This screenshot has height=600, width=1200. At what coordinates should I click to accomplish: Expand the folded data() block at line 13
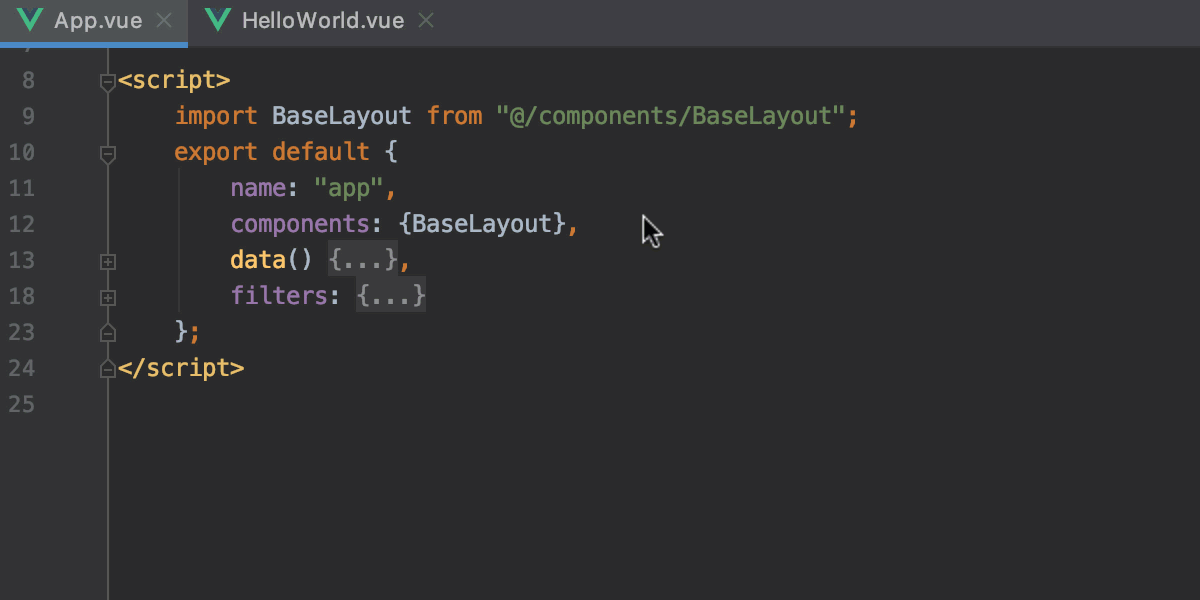pos(108,261)
